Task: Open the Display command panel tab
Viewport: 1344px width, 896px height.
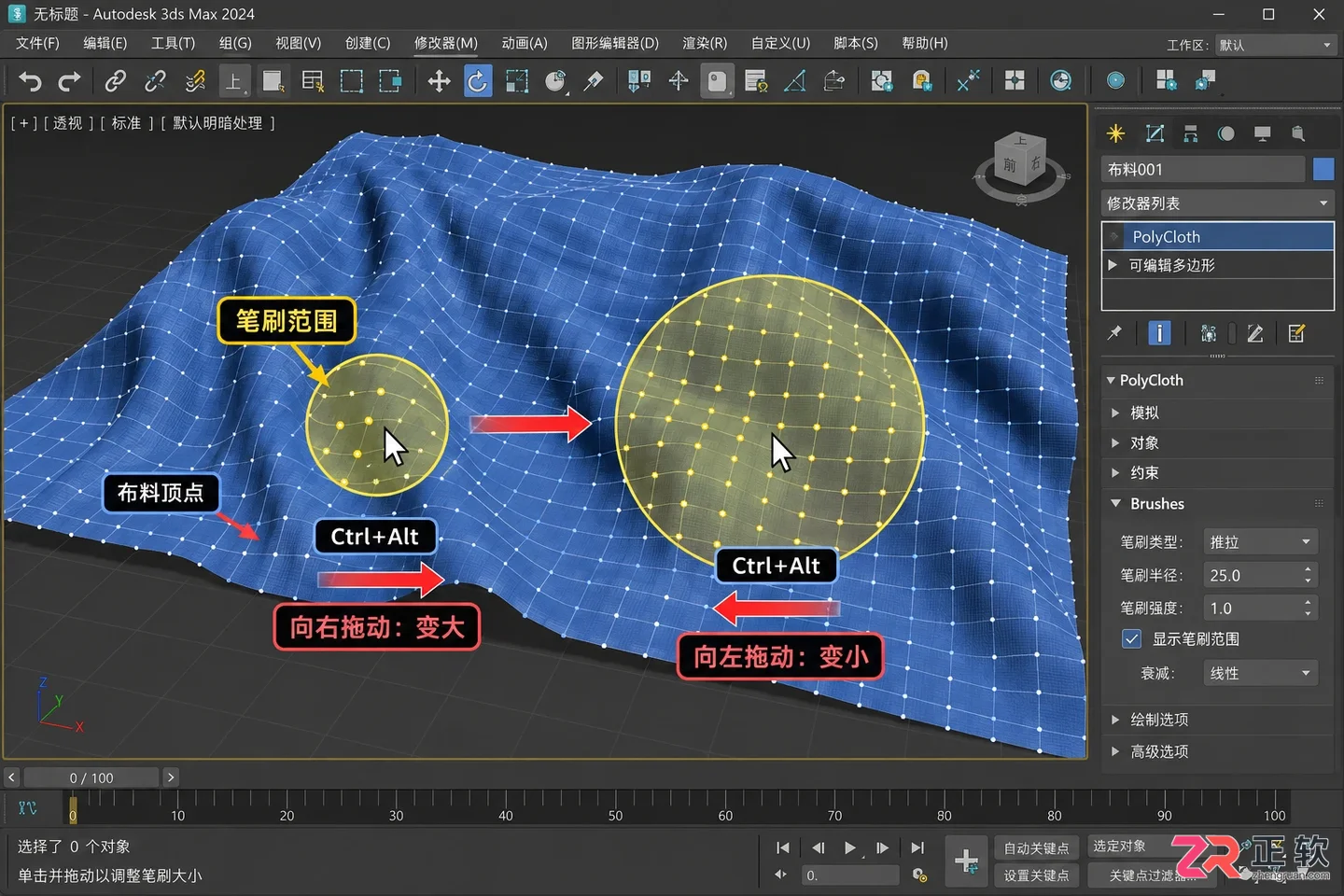Action: click(1263, 133)
